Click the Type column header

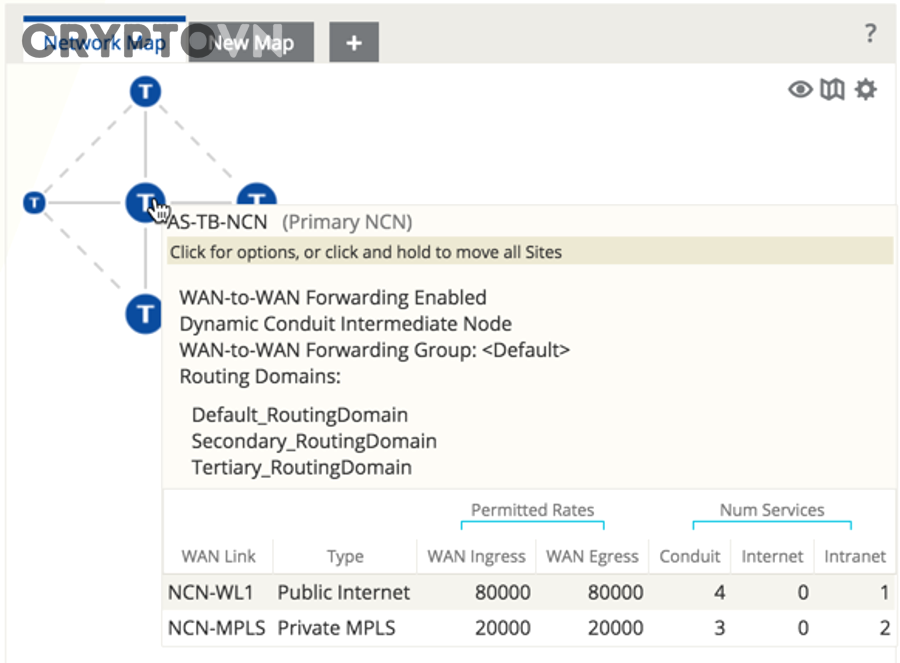tap(345, 557)
